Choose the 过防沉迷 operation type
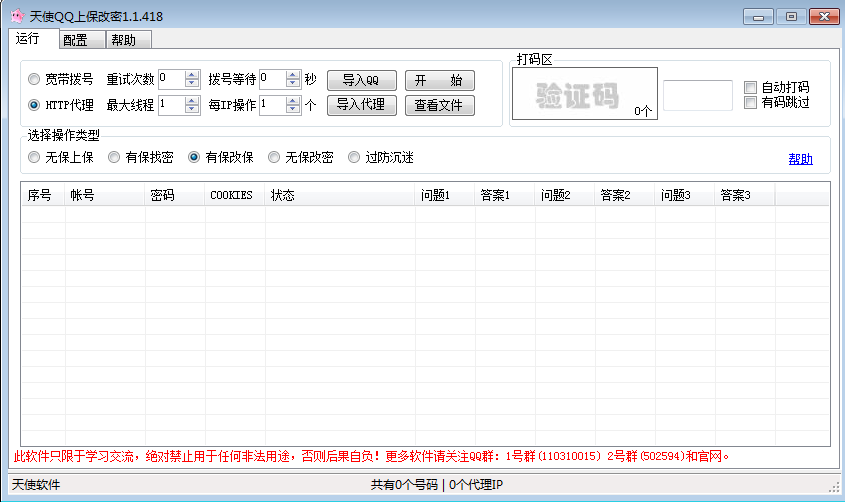The width and height of the screenshot is (845, 502). click(x=354, y=157)
